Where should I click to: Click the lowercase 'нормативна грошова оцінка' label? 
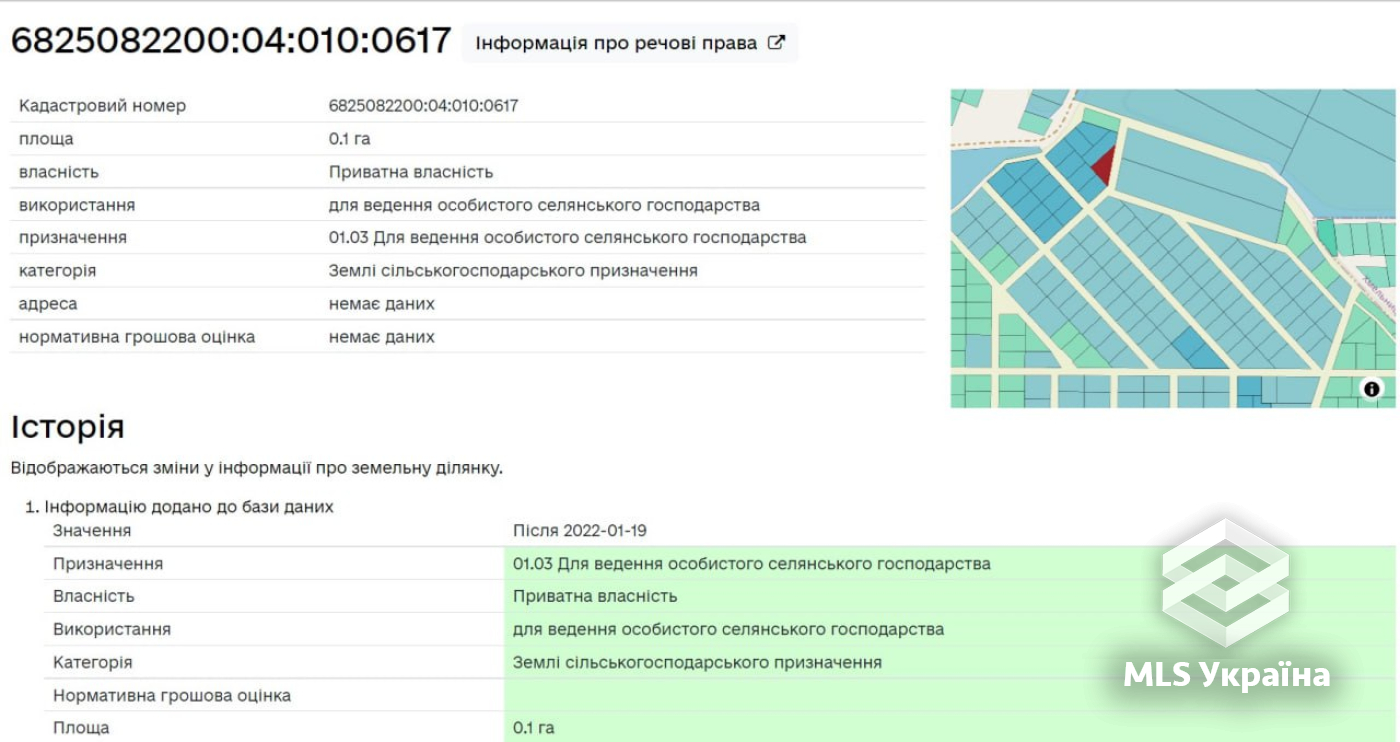point(137,337)
